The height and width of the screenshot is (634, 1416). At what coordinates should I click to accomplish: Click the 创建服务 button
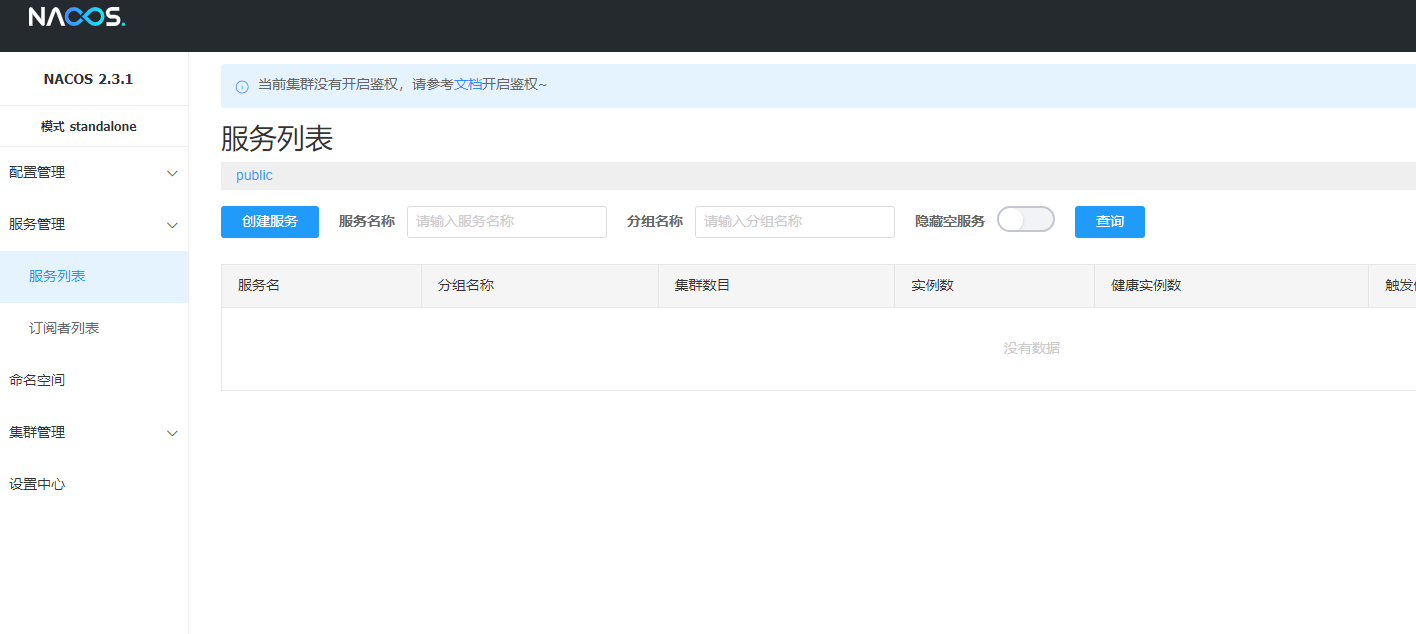point(270,222)
